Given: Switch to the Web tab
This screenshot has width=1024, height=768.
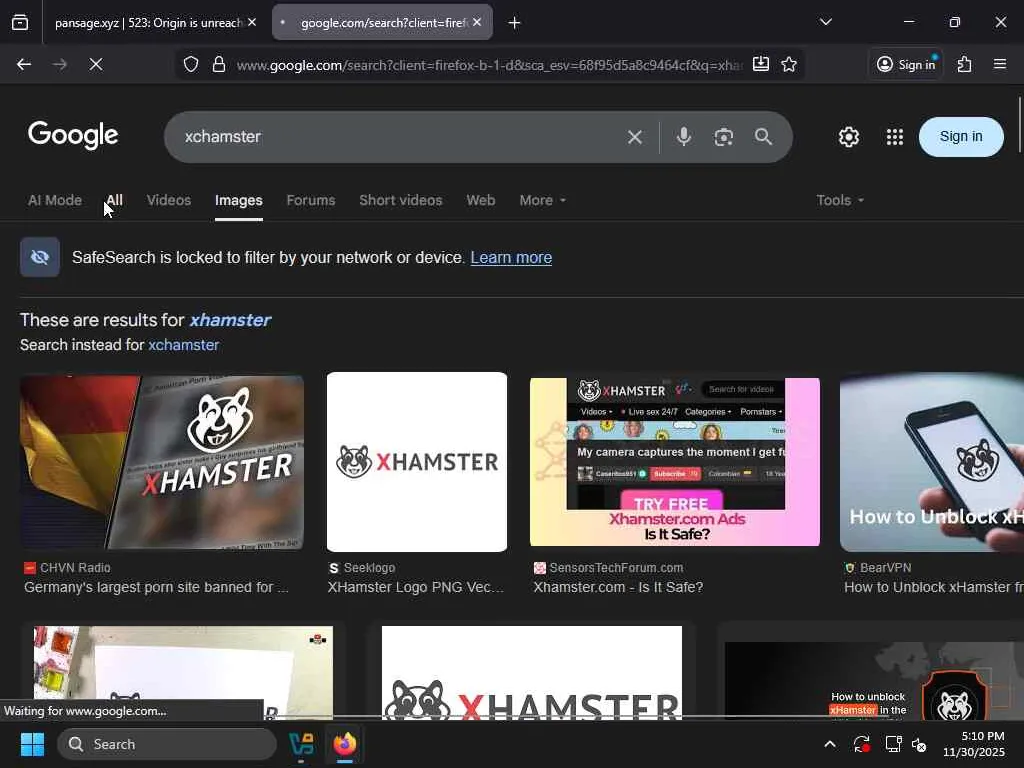Looking at the screenshot, I should pos(481,200).
